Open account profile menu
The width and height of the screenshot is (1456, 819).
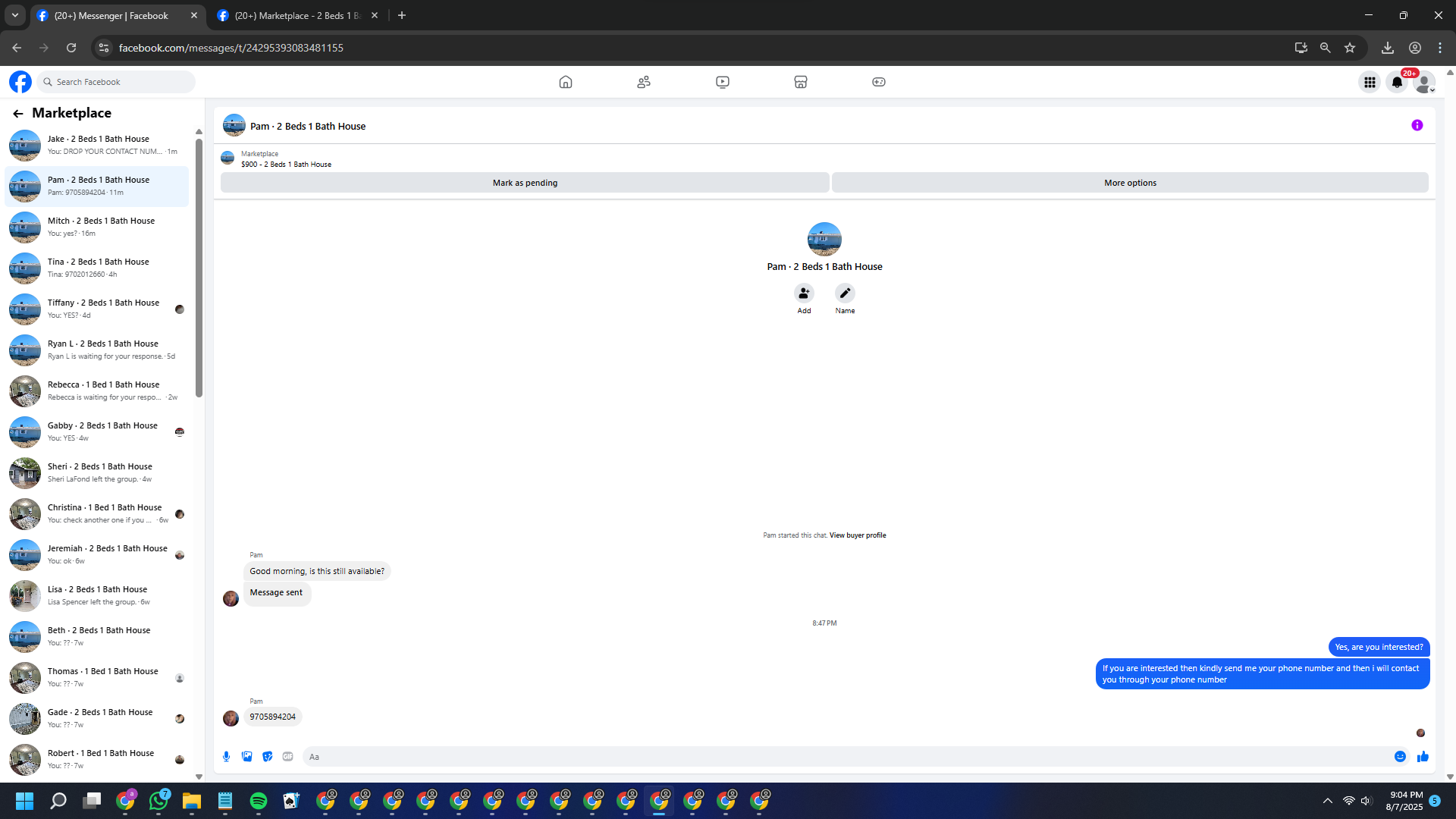click(x=1424, y=82)
